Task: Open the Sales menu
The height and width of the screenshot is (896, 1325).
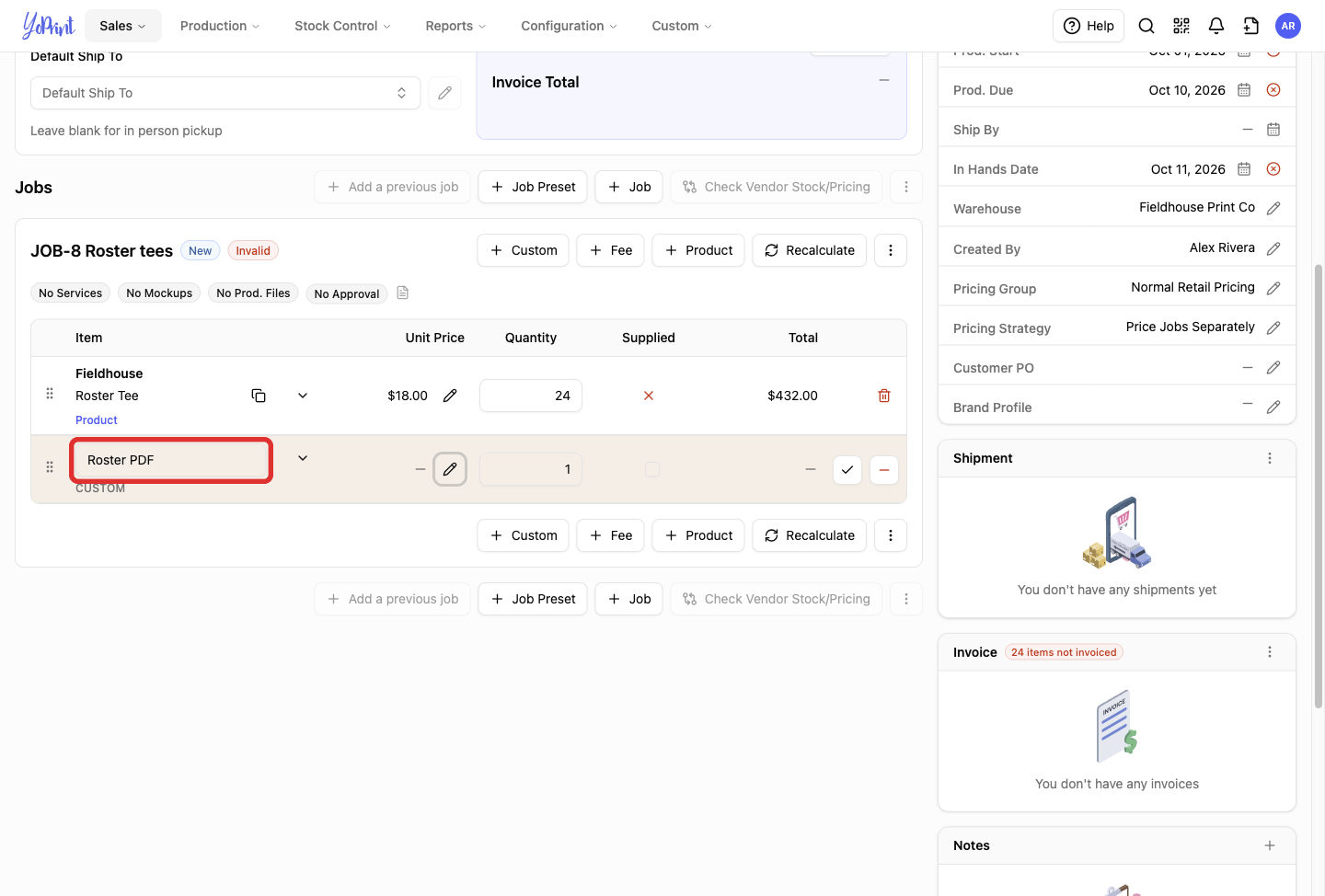Action: (123, 26)
